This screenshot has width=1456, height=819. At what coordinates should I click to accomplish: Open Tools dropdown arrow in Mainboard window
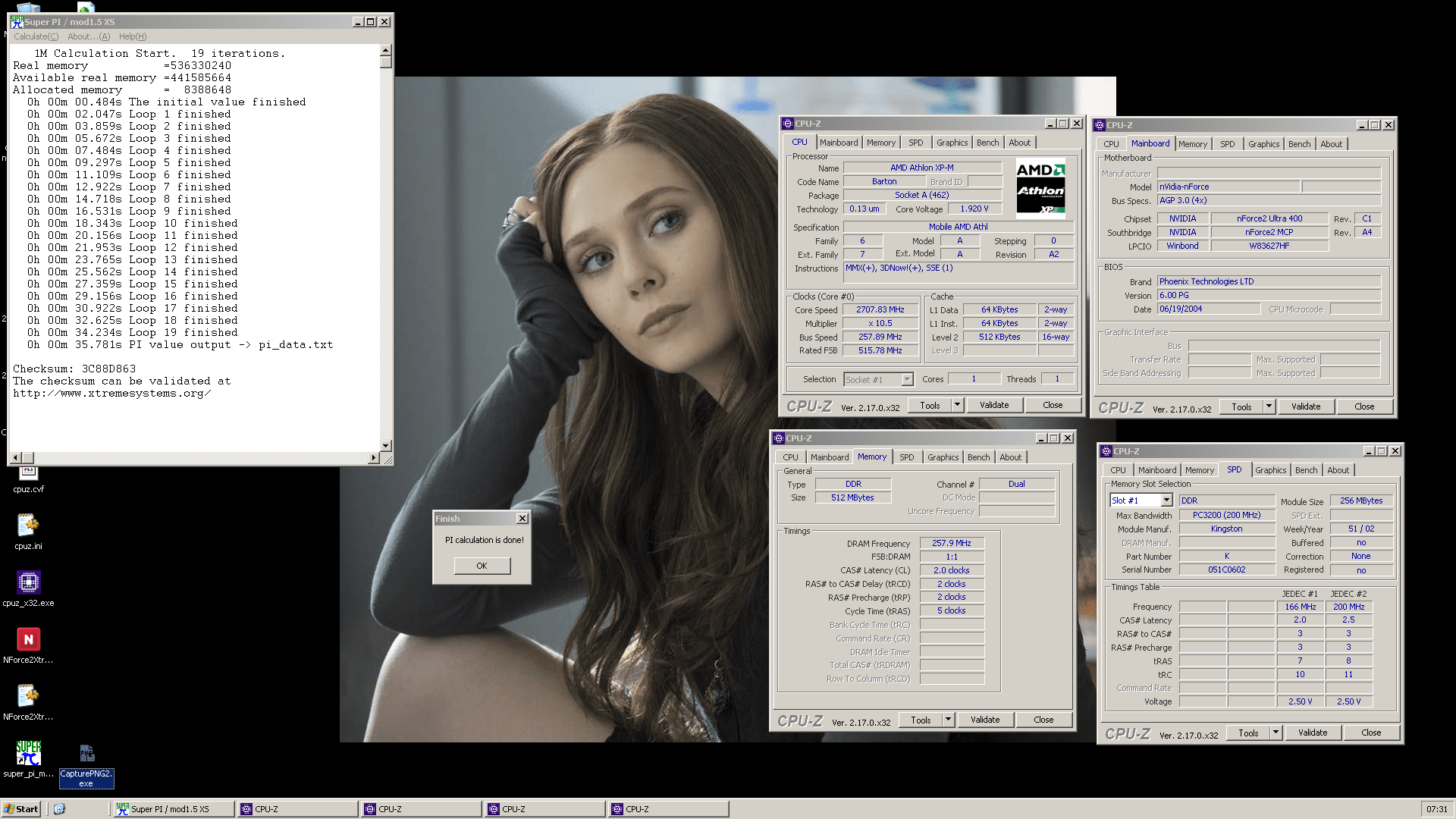1269,406
